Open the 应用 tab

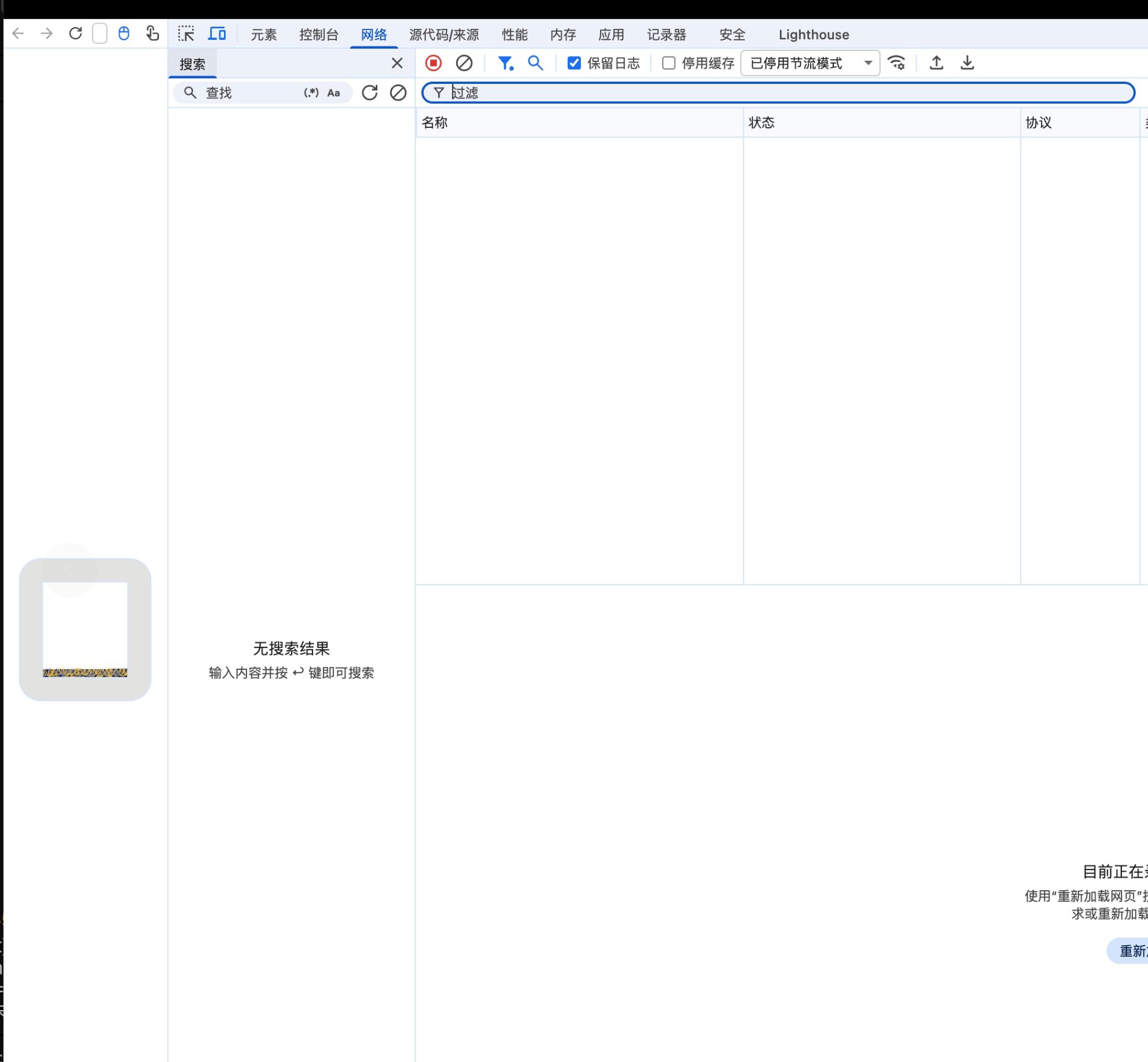click(612, 35)
